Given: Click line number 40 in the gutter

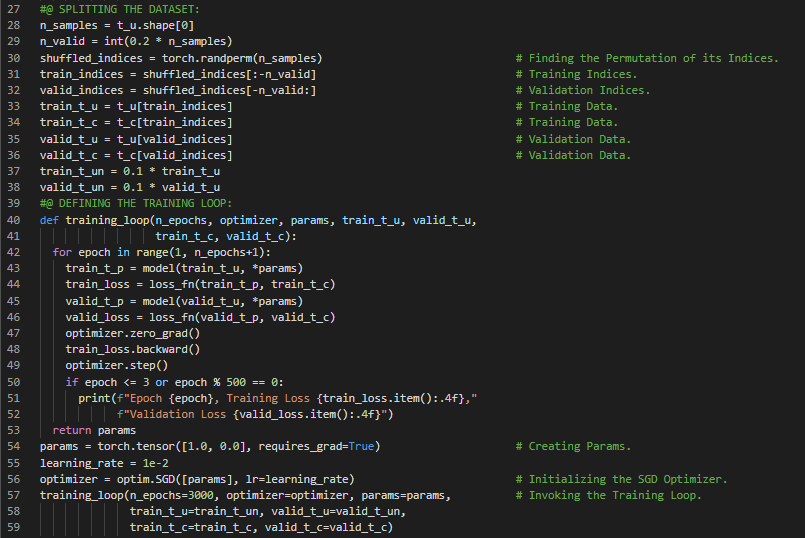Looking at the screenshot, I should (x=13, y=219).
